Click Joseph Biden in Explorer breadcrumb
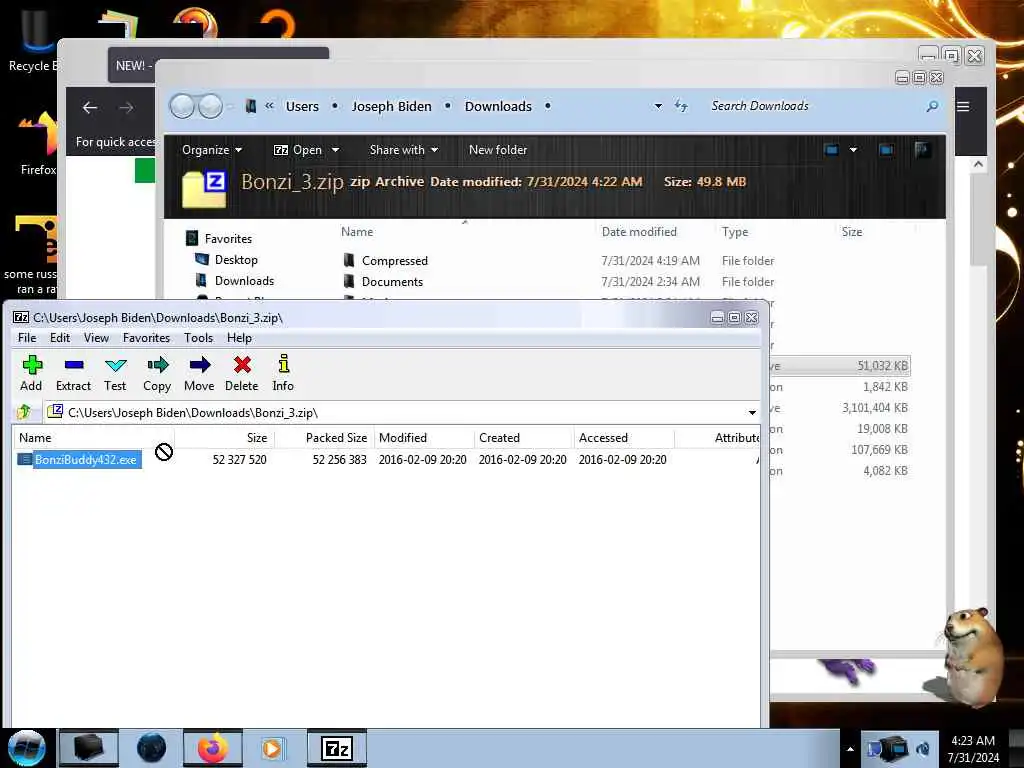Viewport: 1024px width, 768px height. [x=391, y=106]
